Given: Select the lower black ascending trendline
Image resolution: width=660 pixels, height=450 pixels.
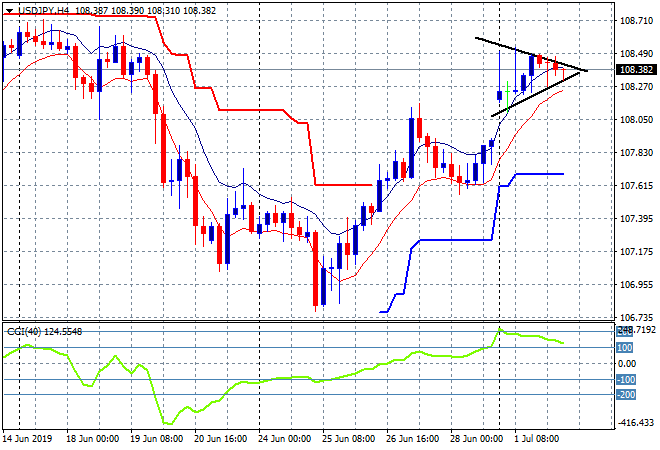Looking at the screenshot, I should 535,94.
